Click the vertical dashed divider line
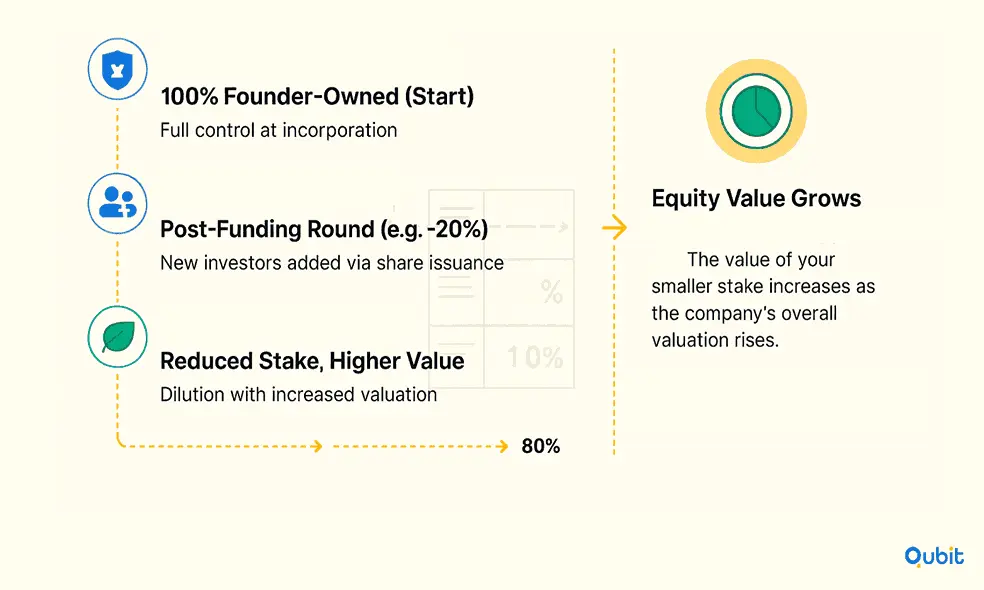The height and width of the screenshot is (590, 984). click(614, 251)
